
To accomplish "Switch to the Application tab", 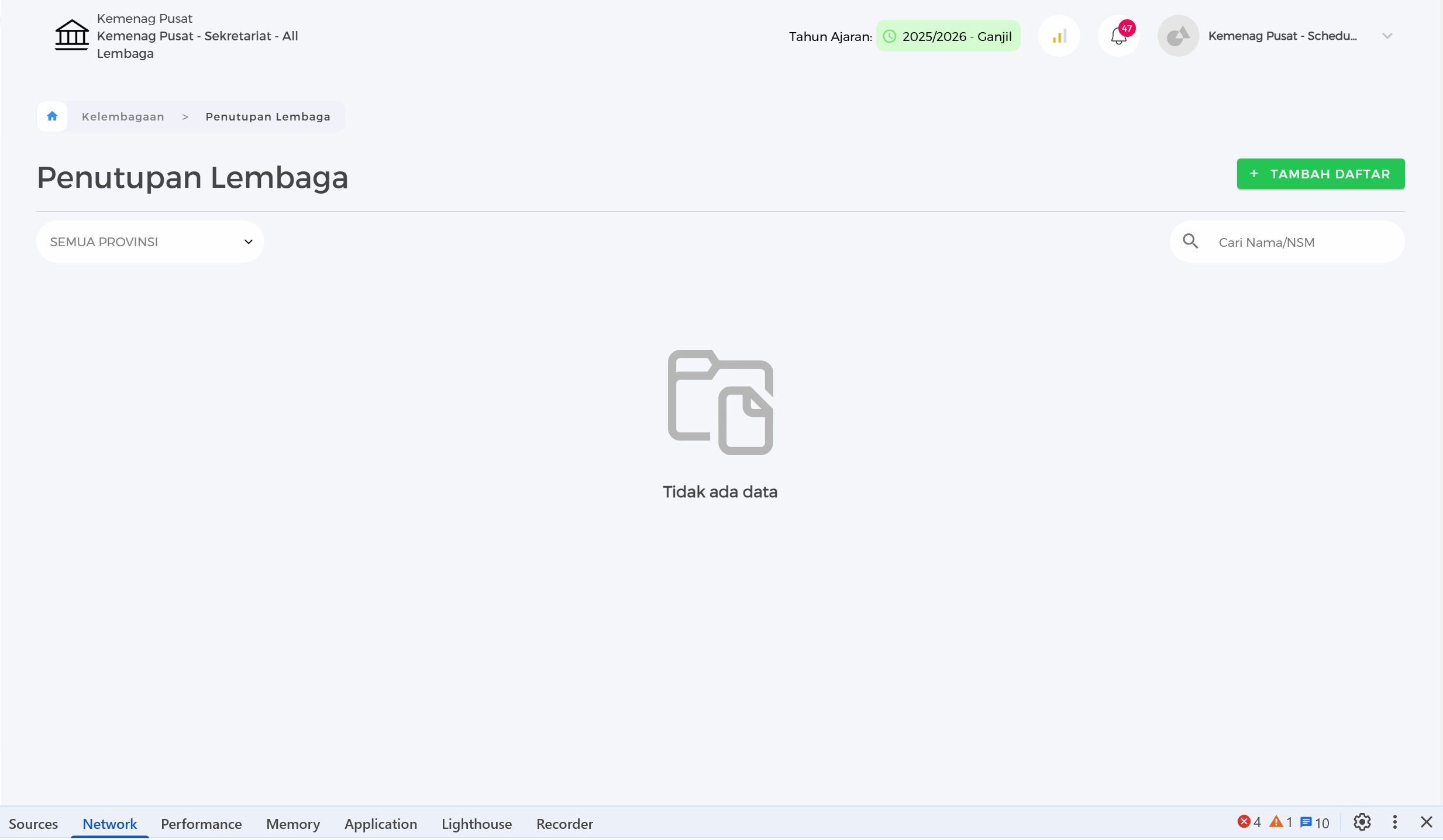I will 381,824.
